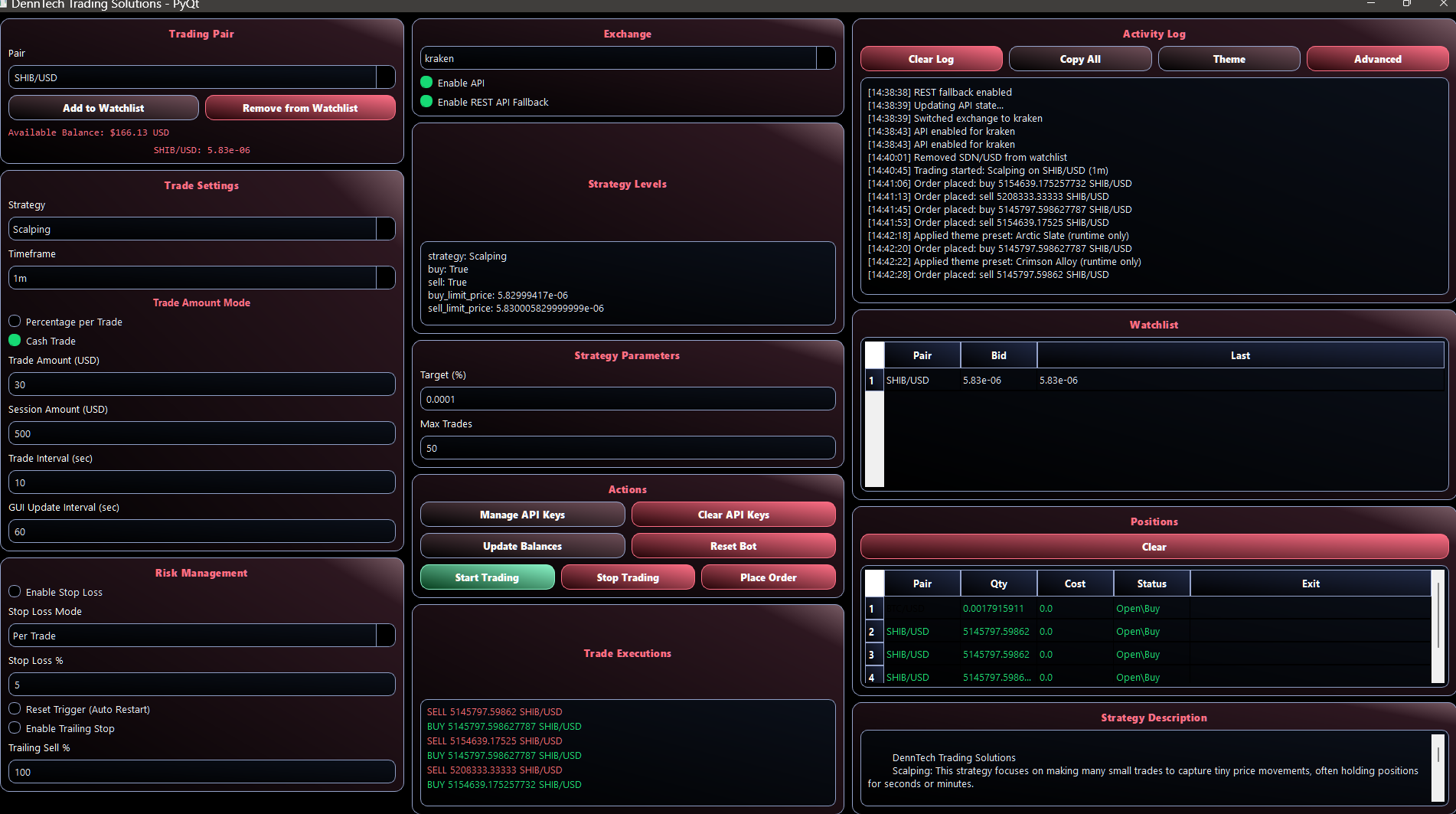Clear the activity log
This screenshot has width=1456, height=814.
(930, 58)
